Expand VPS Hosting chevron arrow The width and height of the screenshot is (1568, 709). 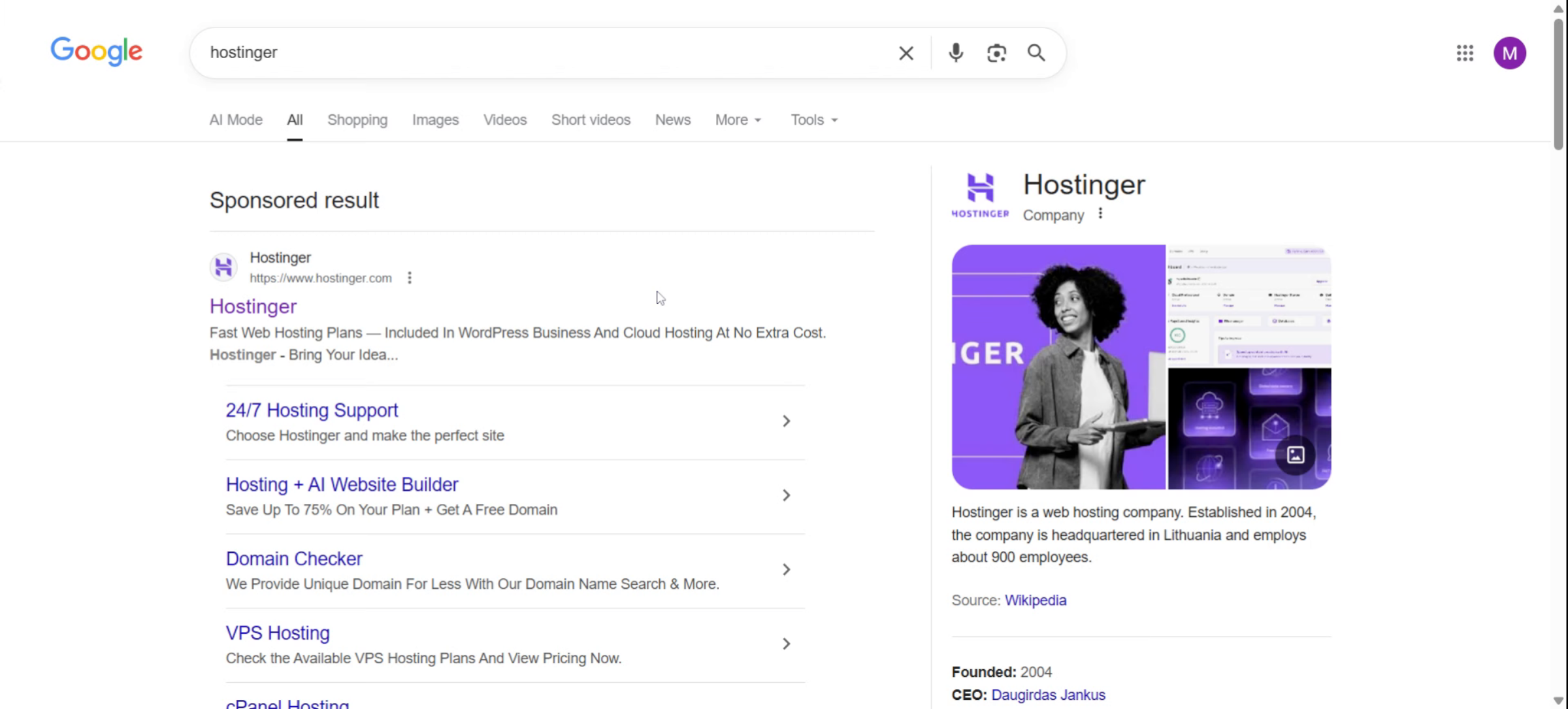pyautogui.click(x=787, y=644)
